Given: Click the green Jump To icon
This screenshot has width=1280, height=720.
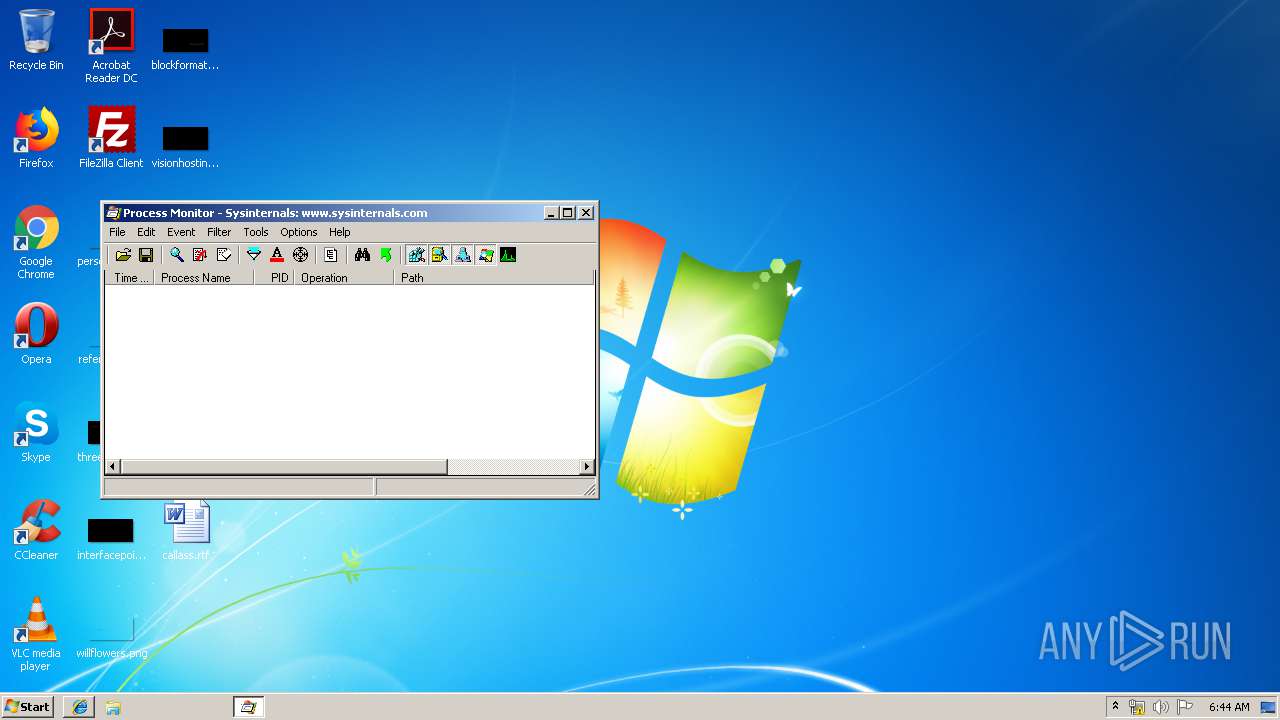Looking at the screenshot, I should click(x=385, y=255).
